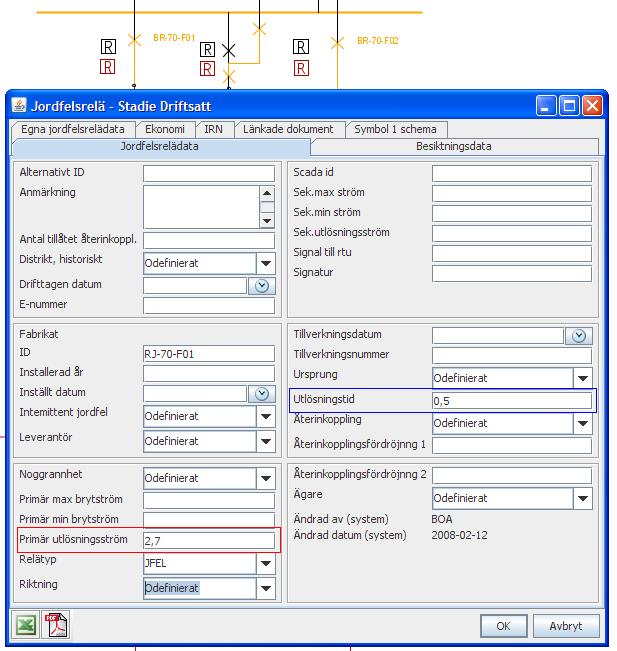The width and height of the screenshot is (617, 651).
Task: Click the Scada id field
Action: pos(512,174)
